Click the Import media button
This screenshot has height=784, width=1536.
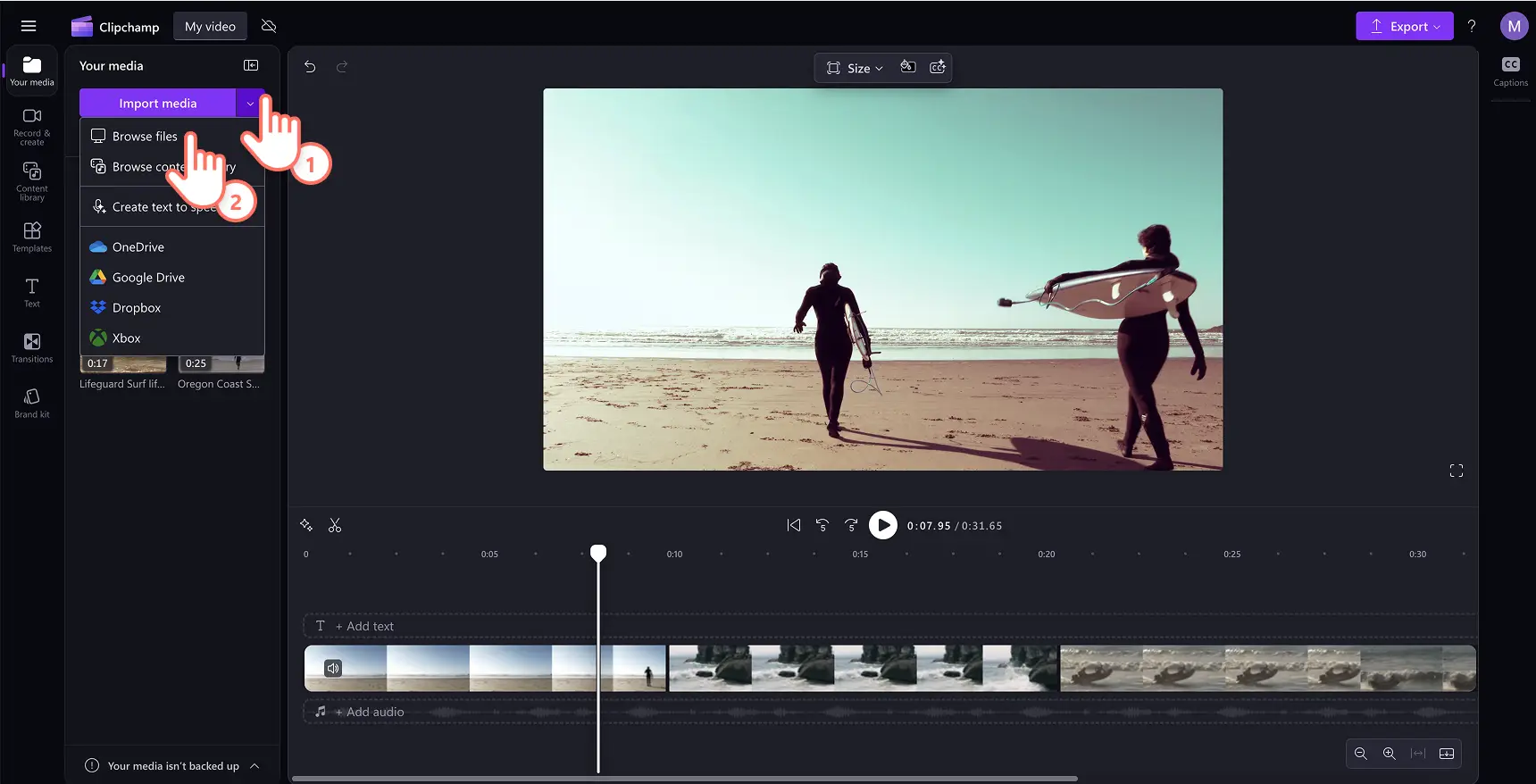click(x=157, y=103)
